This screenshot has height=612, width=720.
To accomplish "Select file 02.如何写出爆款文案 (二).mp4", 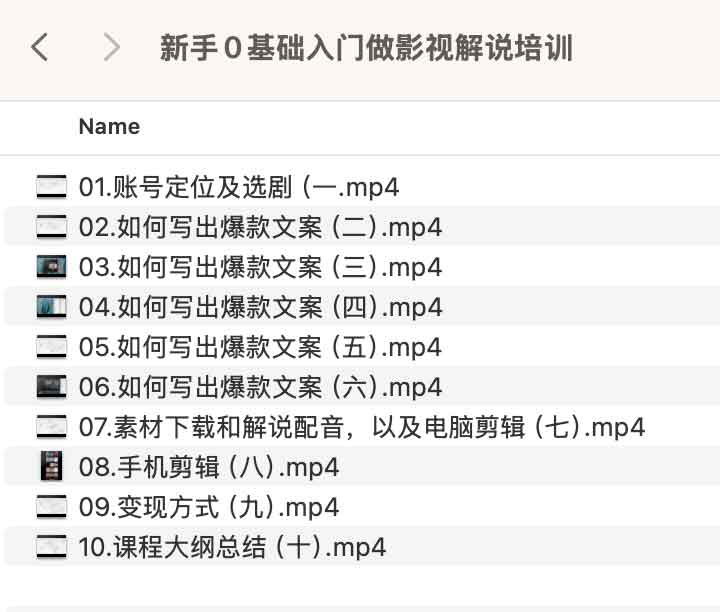I will click(260, 227).
